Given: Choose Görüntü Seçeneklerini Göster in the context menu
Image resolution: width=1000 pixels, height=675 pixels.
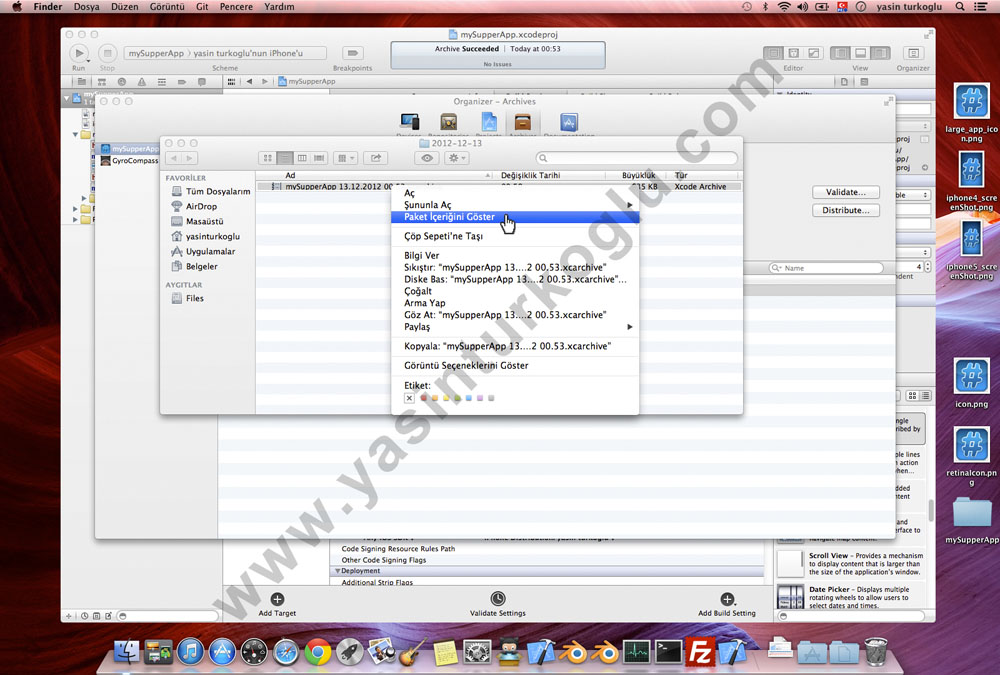Looking at the screenshot, I should point(515,366).
